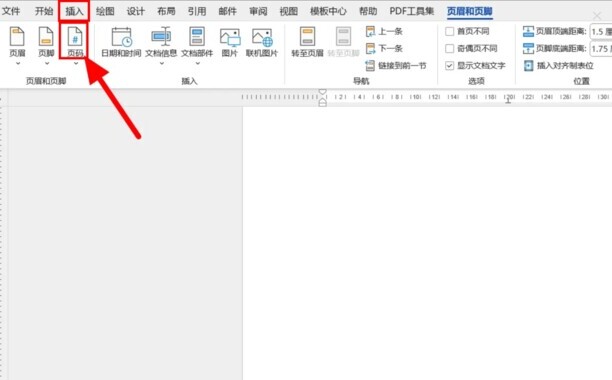Click the 页眉 (Header) icon
612x380 pixels.
(x=17, y=37)
